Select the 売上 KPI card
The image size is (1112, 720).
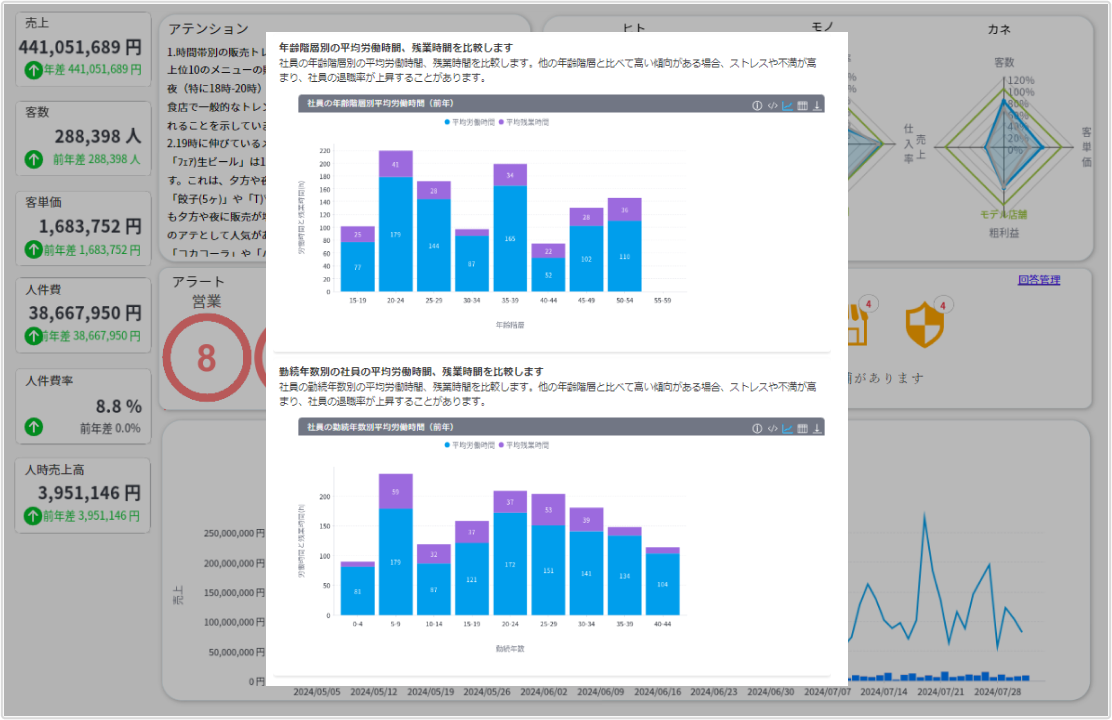tap(84, 49)
